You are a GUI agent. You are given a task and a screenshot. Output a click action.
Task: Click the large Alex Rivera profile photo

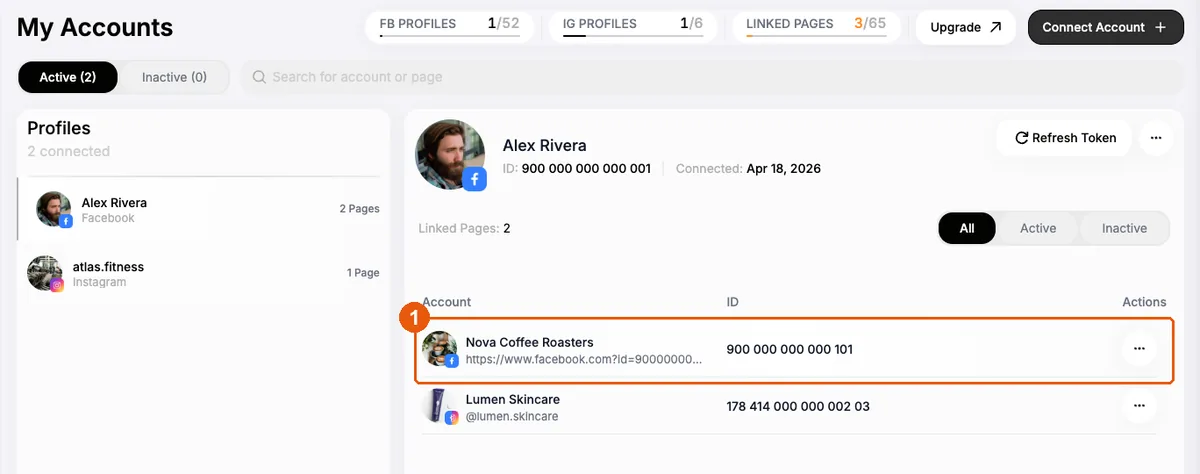[x=450, y=154]
